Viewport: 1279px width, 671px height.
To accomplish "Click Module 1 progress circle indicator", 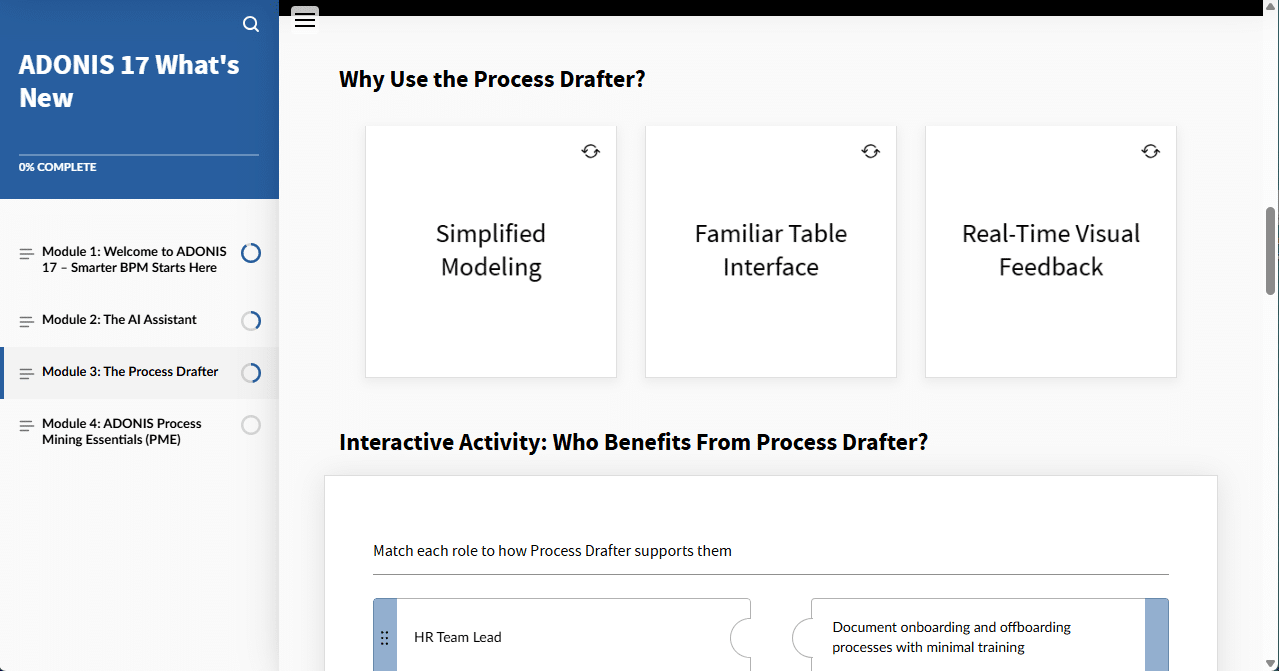I will pyautogui.click(x=251, y=253).
